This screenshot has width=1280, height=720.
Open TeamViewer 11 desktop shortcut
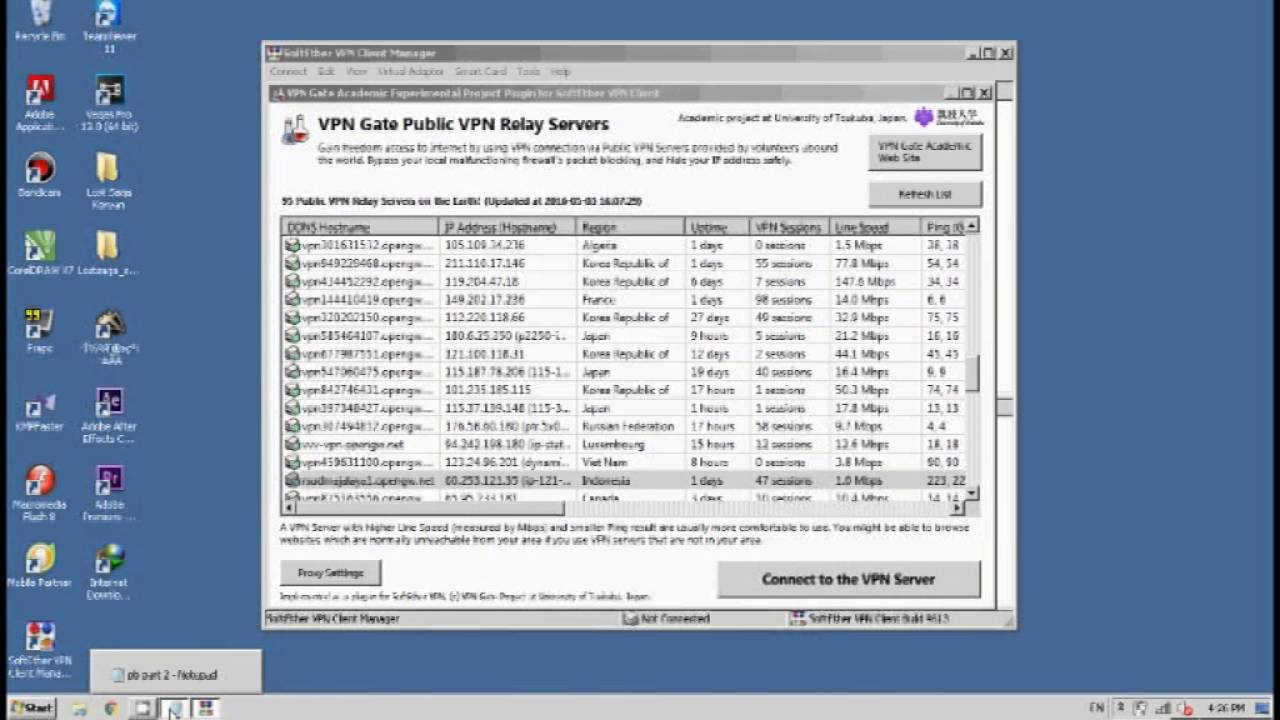click(x=109, y=27)
